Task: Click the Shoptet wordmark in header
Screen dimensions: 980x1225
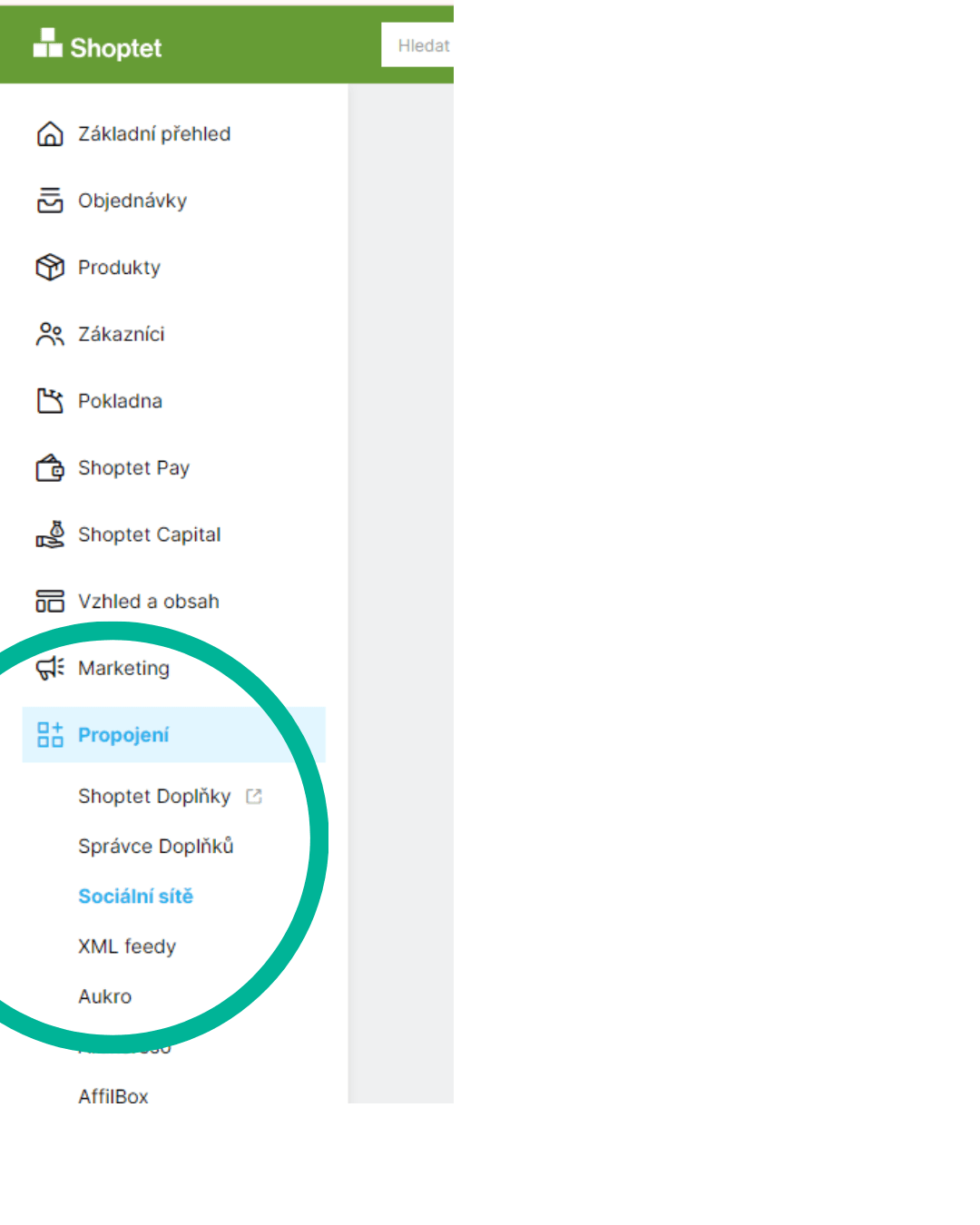Action: point(116,47)
